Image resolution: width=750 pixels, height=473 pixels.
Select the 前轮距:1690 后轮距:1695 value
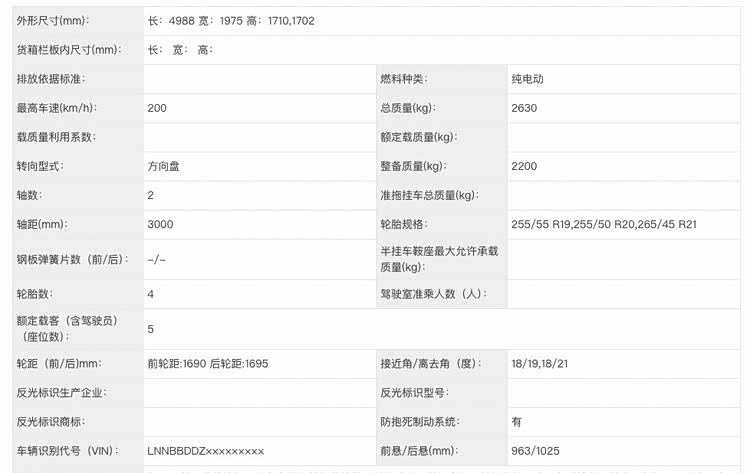(x=207, y=364)
